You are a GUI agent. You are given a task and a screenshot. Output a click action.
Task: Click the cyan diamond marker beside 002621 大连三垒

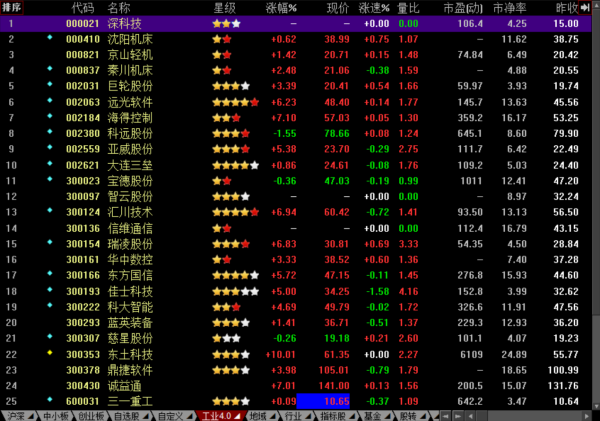(50, 163)
